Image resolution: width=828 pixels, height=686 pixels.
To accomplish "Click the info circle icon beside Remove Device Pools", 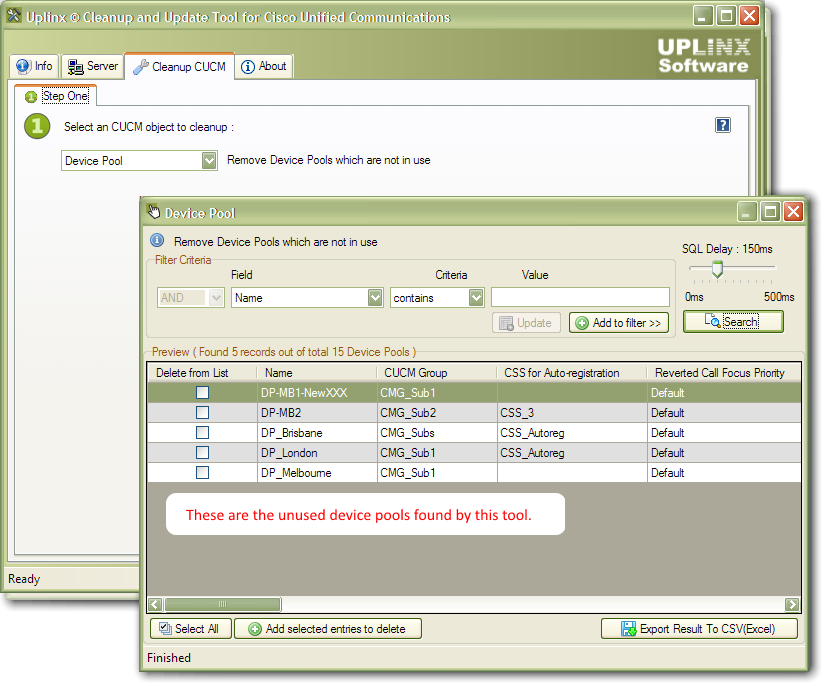I will [x=157, y=240].
